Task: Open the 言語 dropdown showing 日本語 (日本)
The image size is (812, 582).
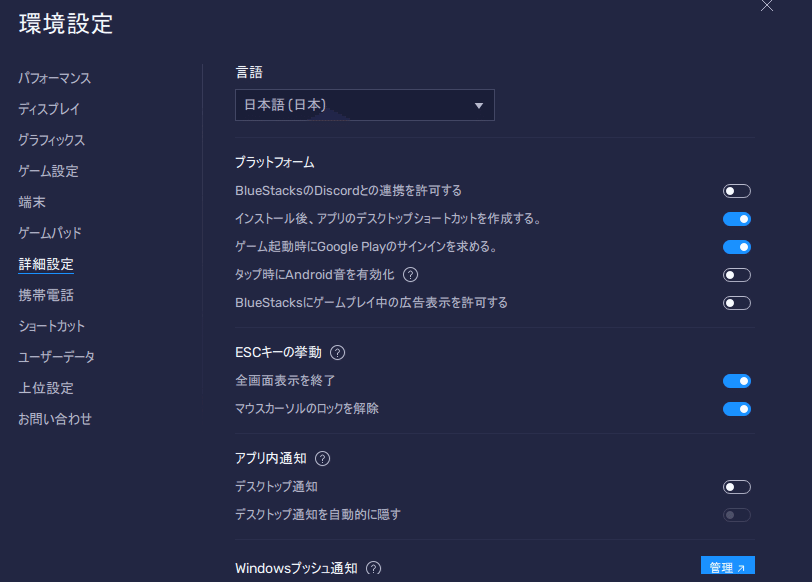Action: pyautogui.click(x=365, y=105)
